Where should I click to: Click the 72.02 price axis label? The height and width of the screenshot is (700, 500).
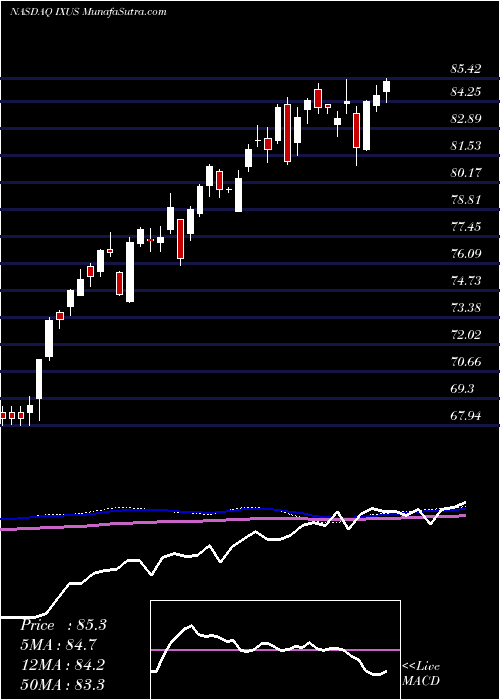tap(466, 334)
